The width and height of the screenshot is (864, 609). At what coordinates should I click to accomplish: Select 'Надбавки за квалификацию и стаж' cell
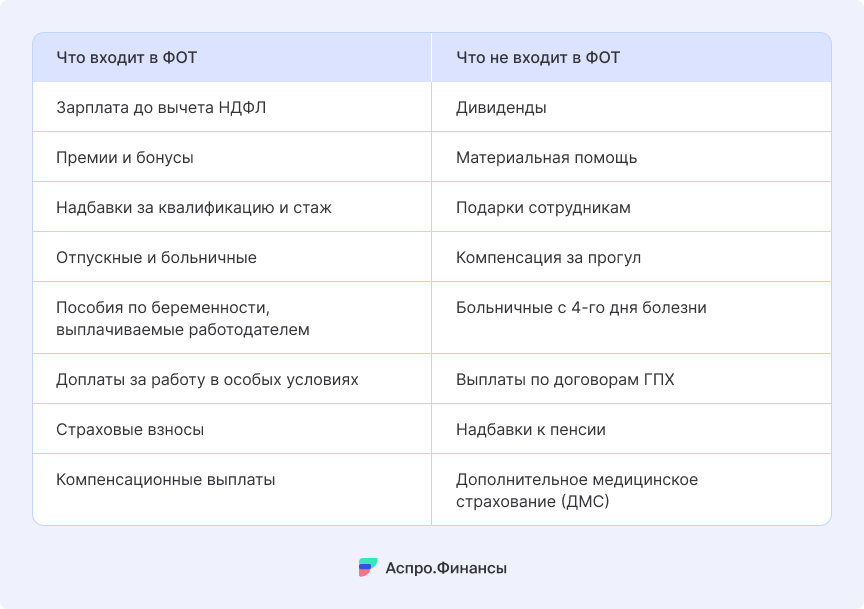[232, 207]
